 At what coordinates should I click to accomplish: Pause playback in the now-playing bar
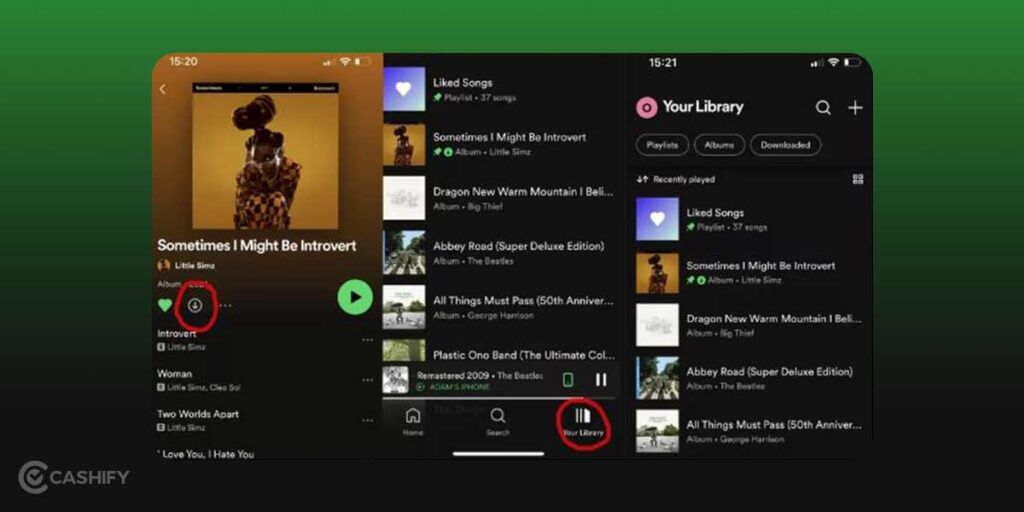pos(601,379)
